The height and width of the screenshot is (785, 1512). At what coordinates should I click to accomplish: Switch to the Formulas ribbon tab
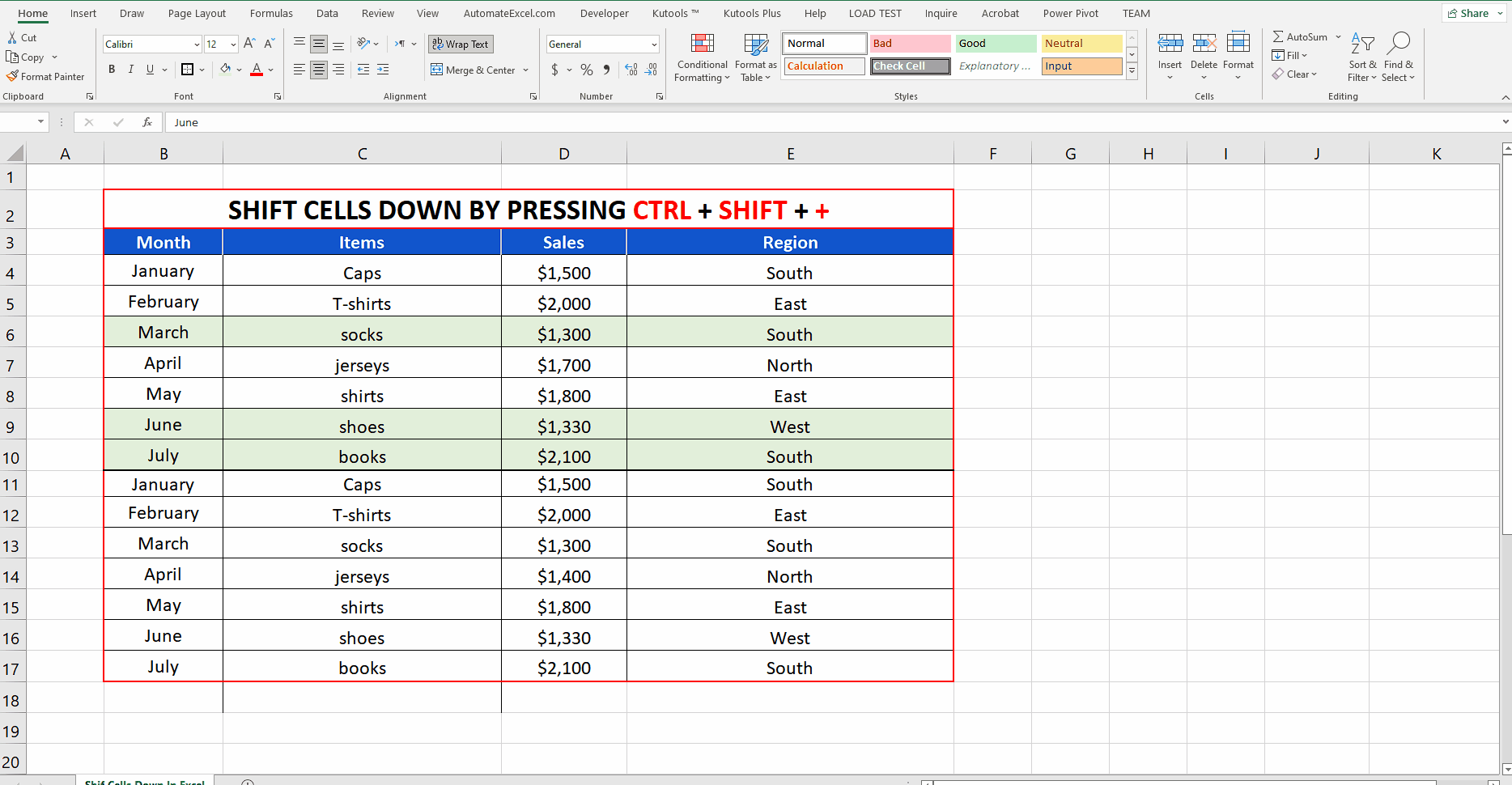(270, 13)
